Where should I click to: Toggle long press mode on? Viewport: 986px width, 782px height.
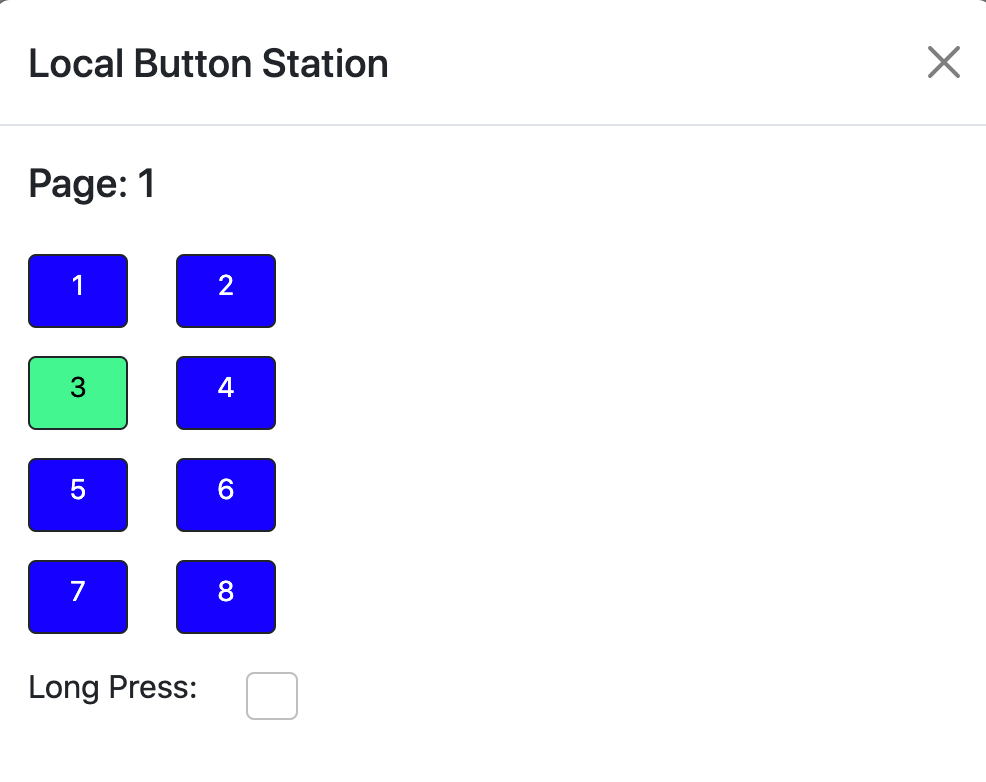click(272, 696)
